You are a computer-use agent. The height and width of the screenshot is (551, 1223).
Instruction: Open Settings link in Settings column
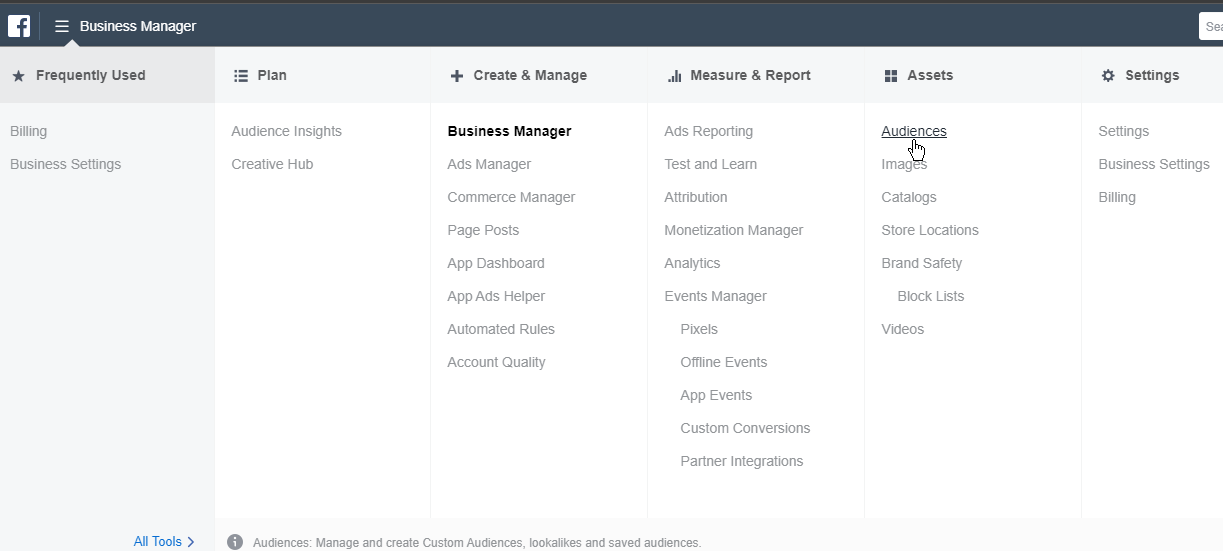(x=1123, y=131)
